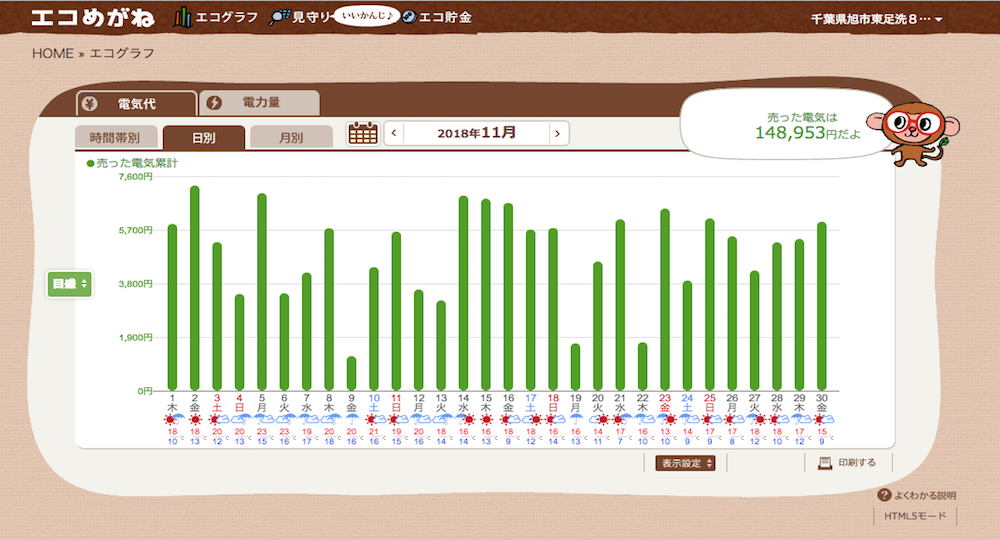Click the date label 23 金
The image size is (1000, 540).
pos(665,402)
